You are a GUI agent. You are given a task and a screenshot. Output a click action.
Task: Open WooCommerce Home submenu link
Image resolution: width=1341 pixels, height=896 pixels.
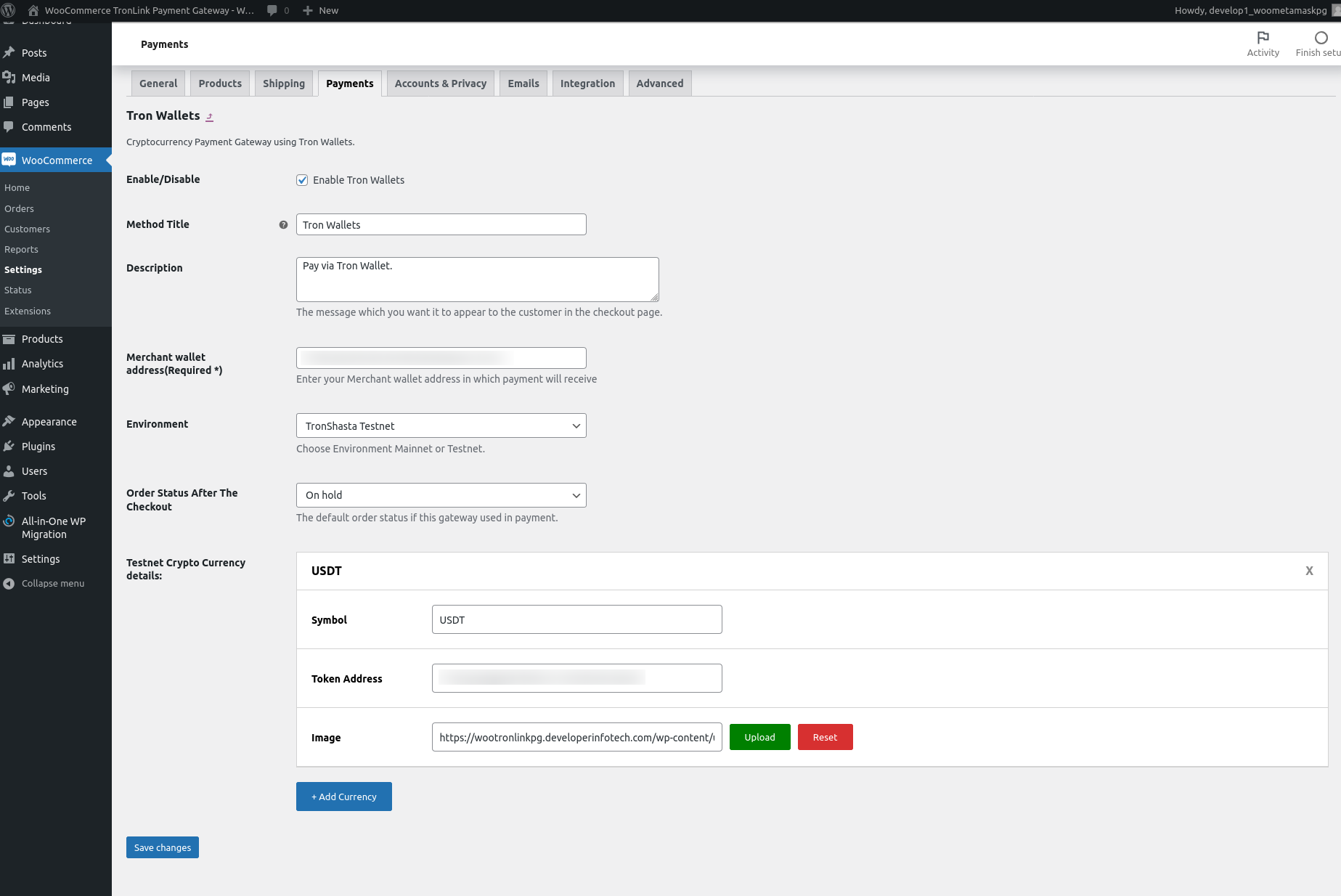[17, 187]
